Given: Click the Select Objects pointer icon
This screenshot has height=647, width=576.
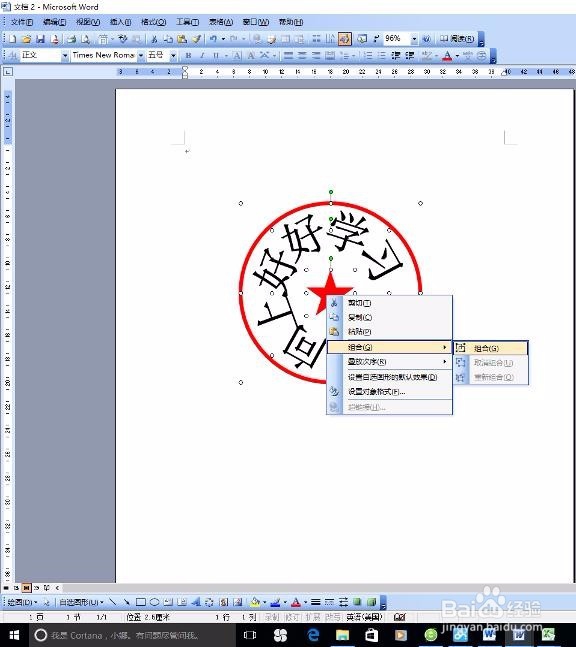Looking at the screenshot, I should (x=46, y=602).
